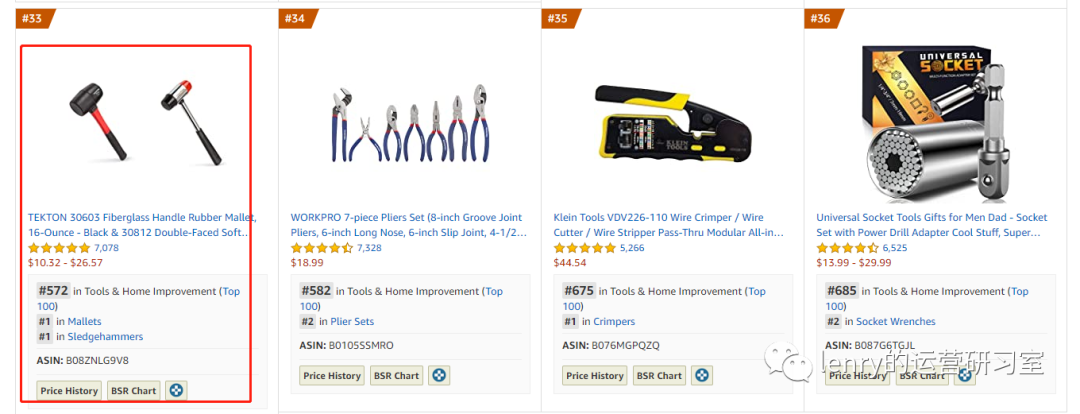Click the blue circular icon under TEKTON mallet
Image resolution: width=1080 pixels, height=414 pixels.
click(x=176, y=390)
